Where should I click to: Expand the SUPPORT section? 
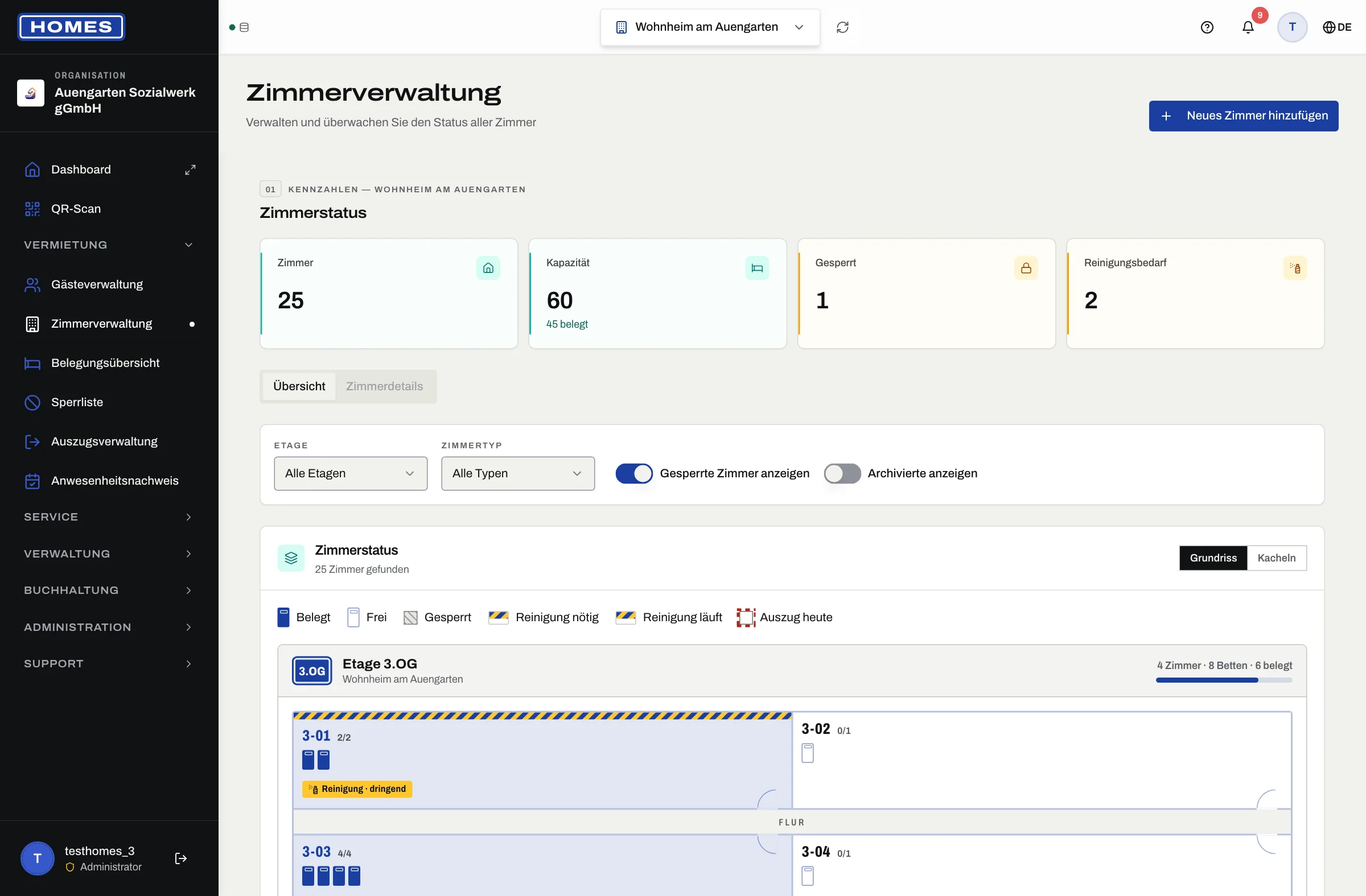click(x=109, y=664)
